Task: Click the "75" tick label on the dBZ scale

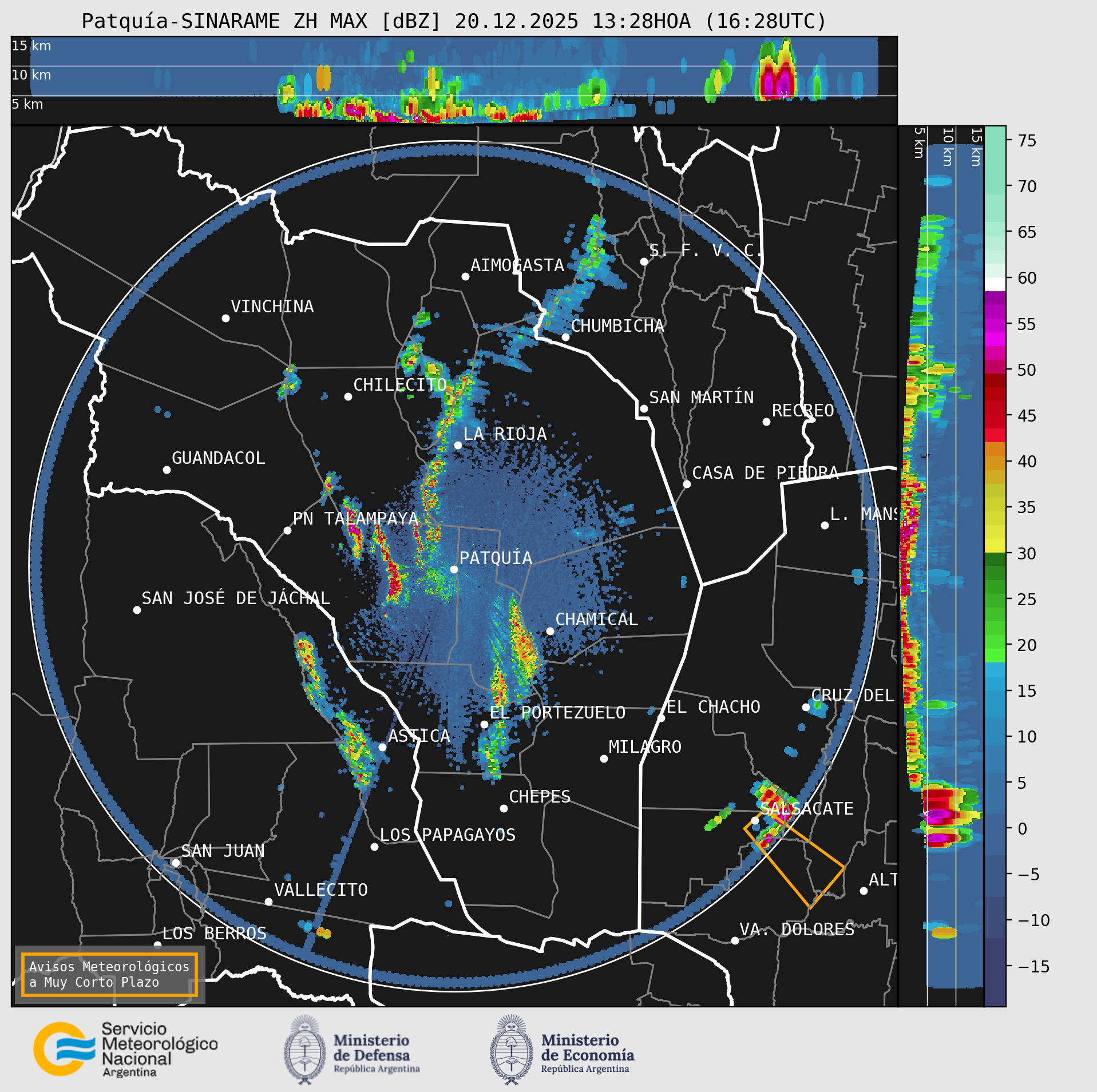Action: [1027, 141]
